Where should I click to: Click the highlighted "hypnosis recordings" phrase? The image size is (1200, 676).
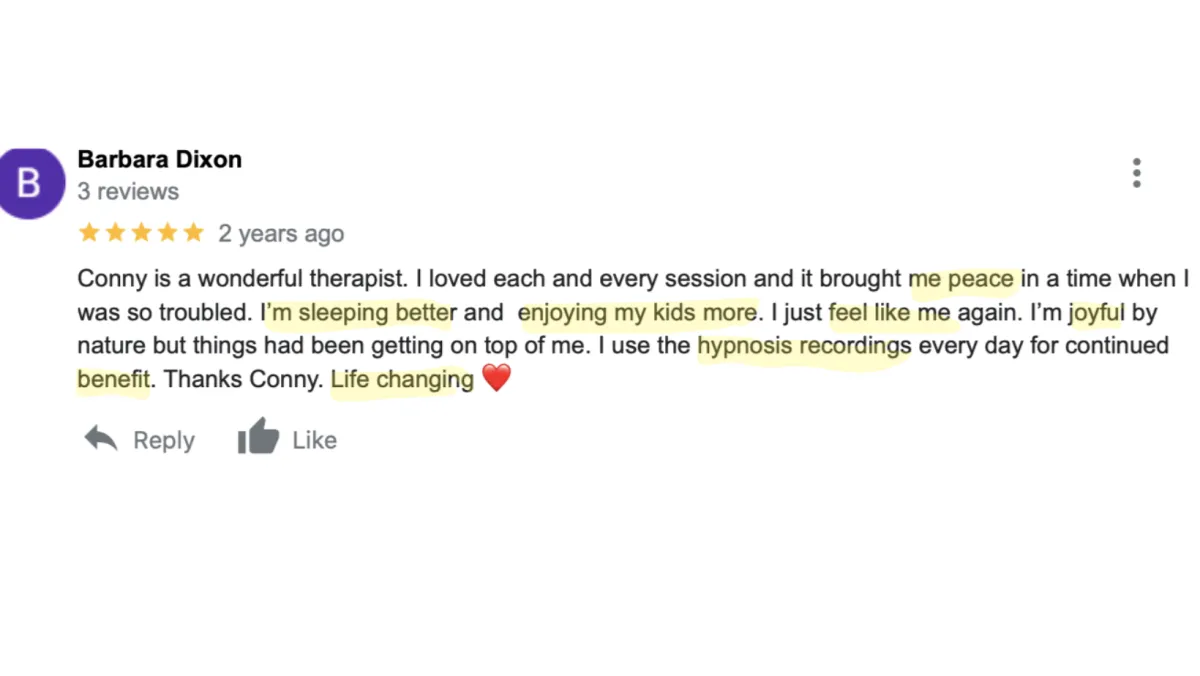pos(803,346)
